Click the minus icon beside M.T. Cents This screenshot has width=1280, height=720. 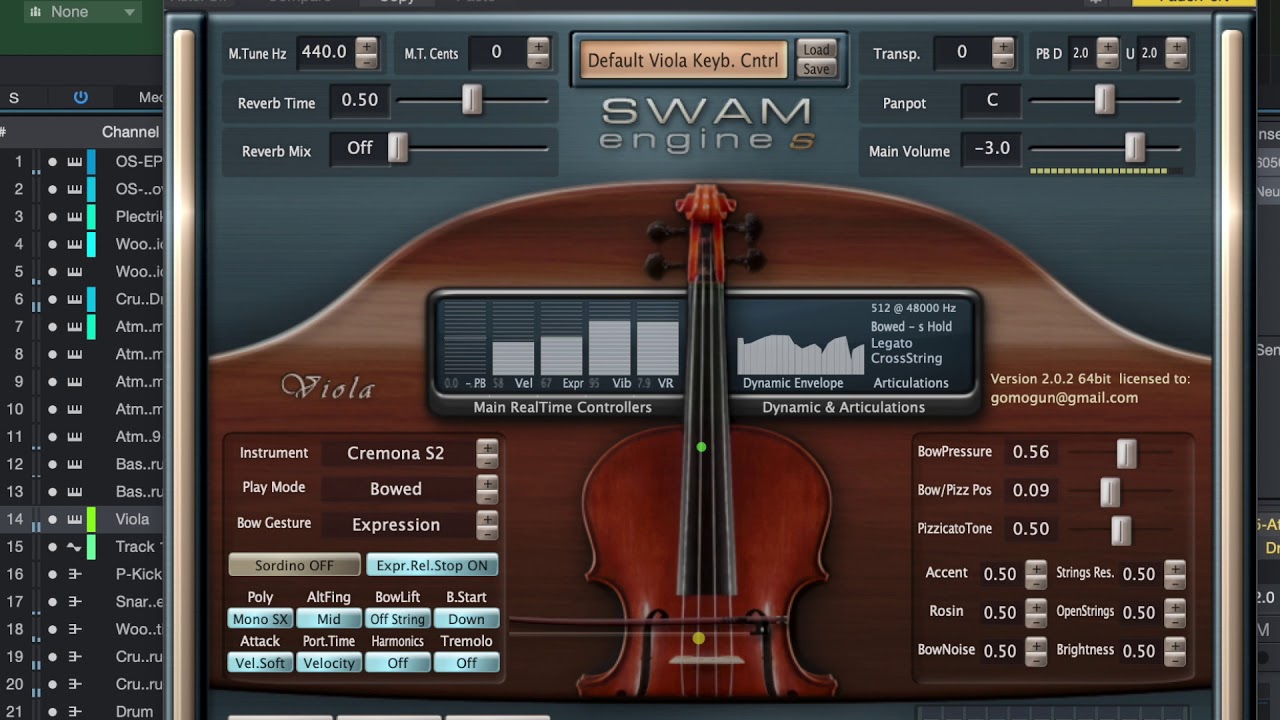pyautogui.click(x=539, y=61)
